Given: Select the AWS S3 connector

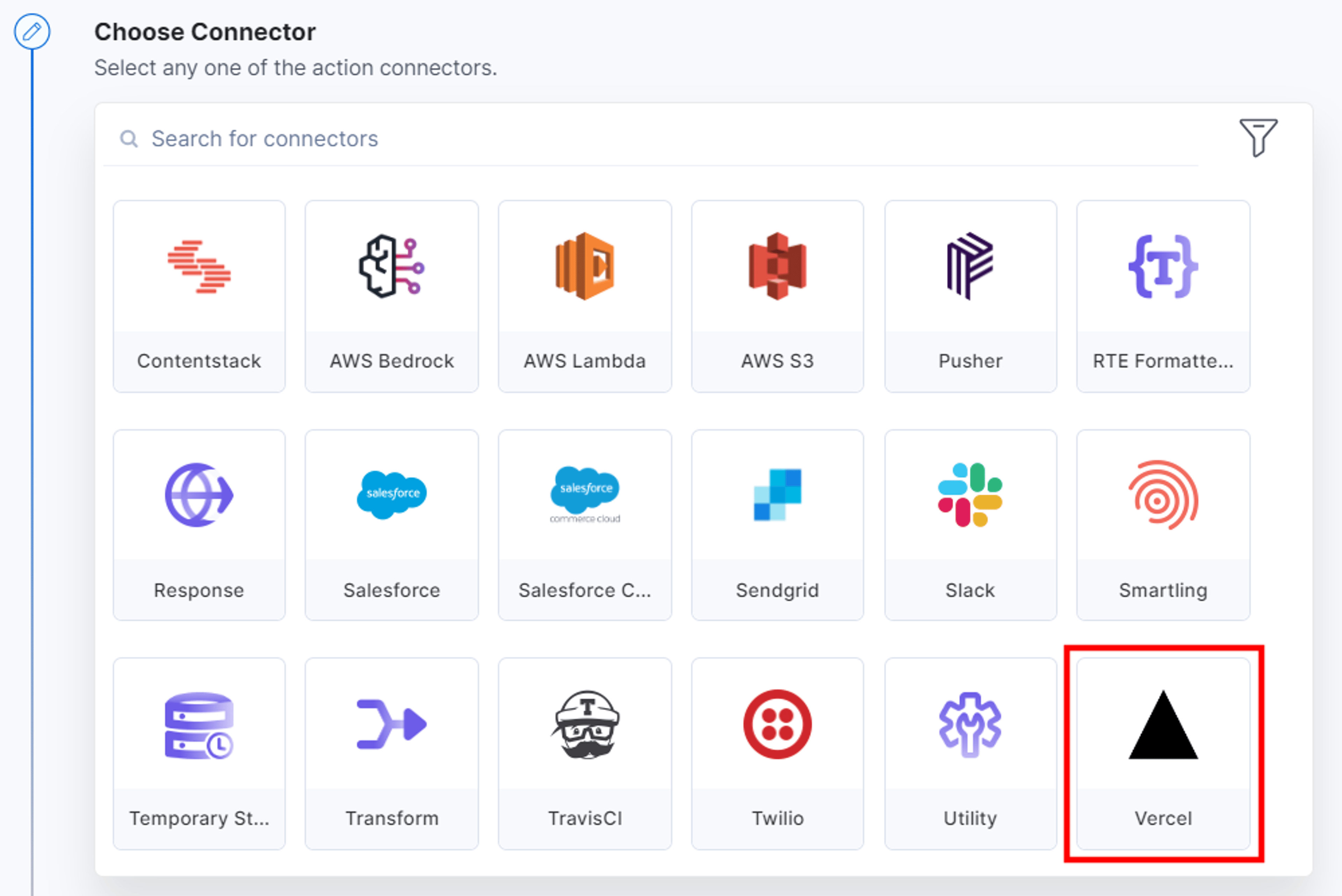Looking at the screenshot, I should tap(777, 296).
